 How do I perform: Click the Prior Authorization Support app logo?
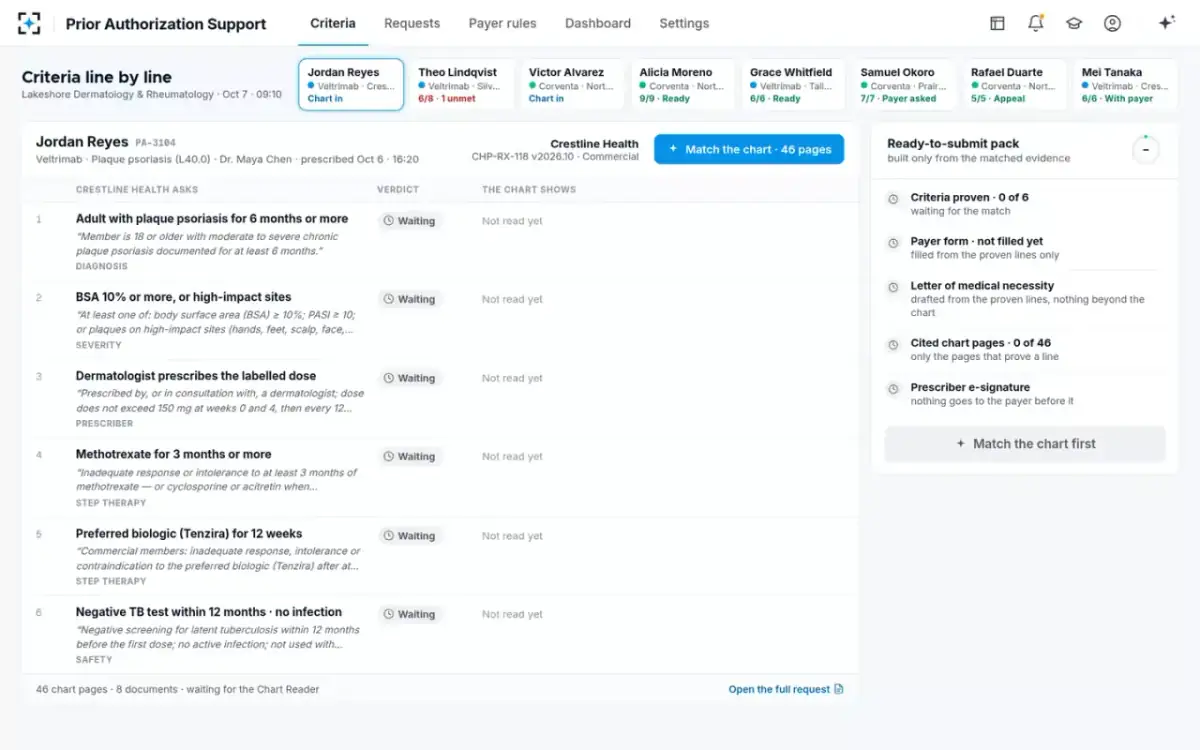pyautogui.click(x=30, y=23)
